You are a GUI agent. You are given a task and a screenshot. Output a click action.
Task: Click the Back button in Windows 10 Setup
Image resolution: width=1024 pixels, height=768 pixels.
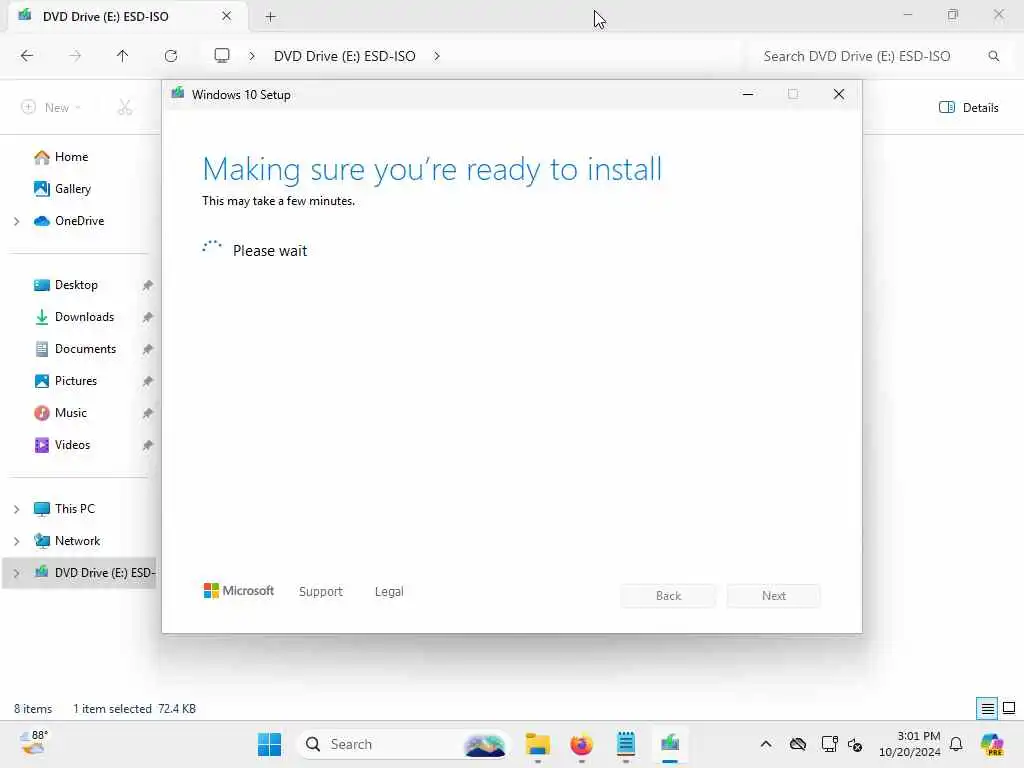pos(668,596)
